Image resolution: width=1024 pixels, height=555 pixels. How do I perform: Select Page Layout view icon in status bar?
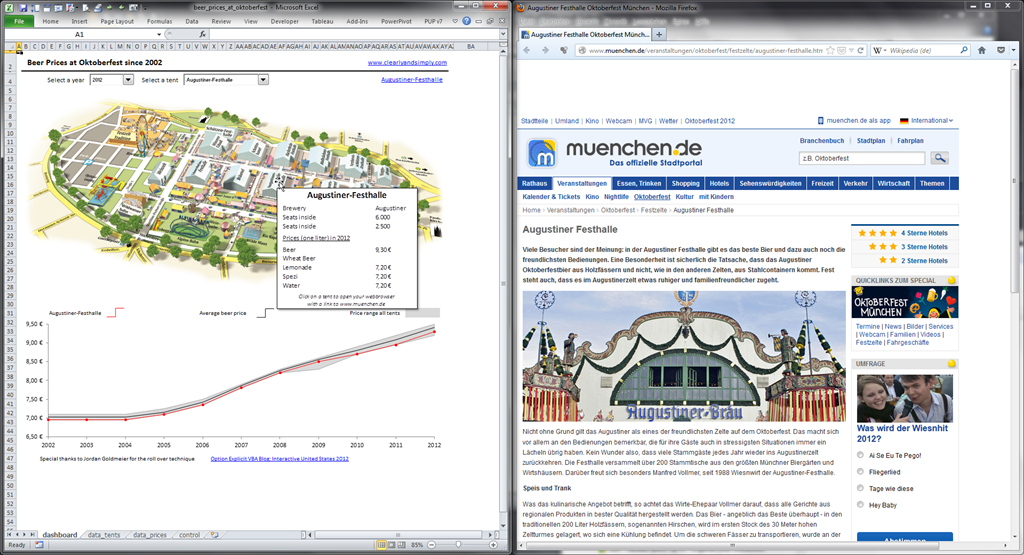click(x=392, y=545)
